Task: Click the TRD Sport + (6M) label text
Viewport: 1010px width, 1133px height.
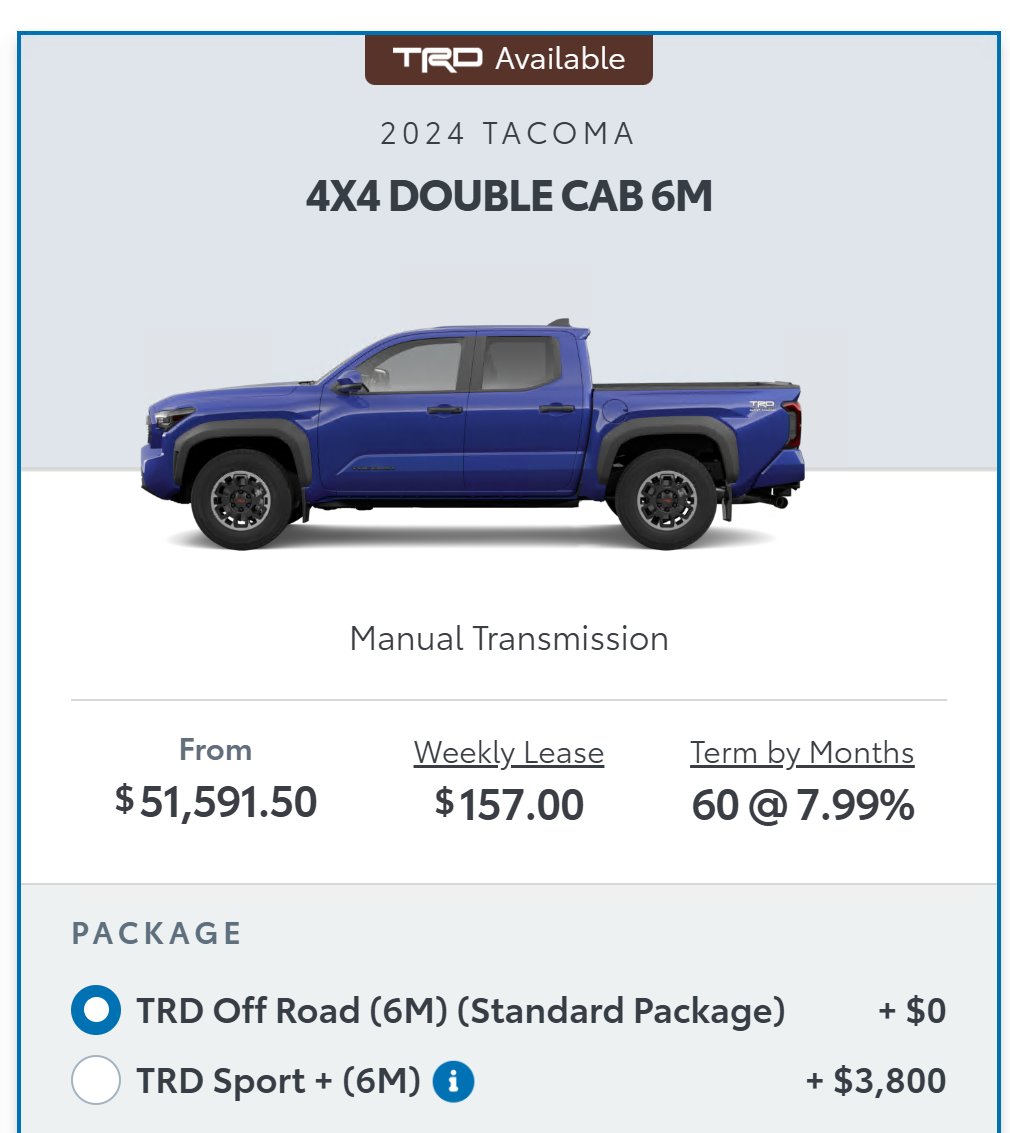Action: (279, 1082)
